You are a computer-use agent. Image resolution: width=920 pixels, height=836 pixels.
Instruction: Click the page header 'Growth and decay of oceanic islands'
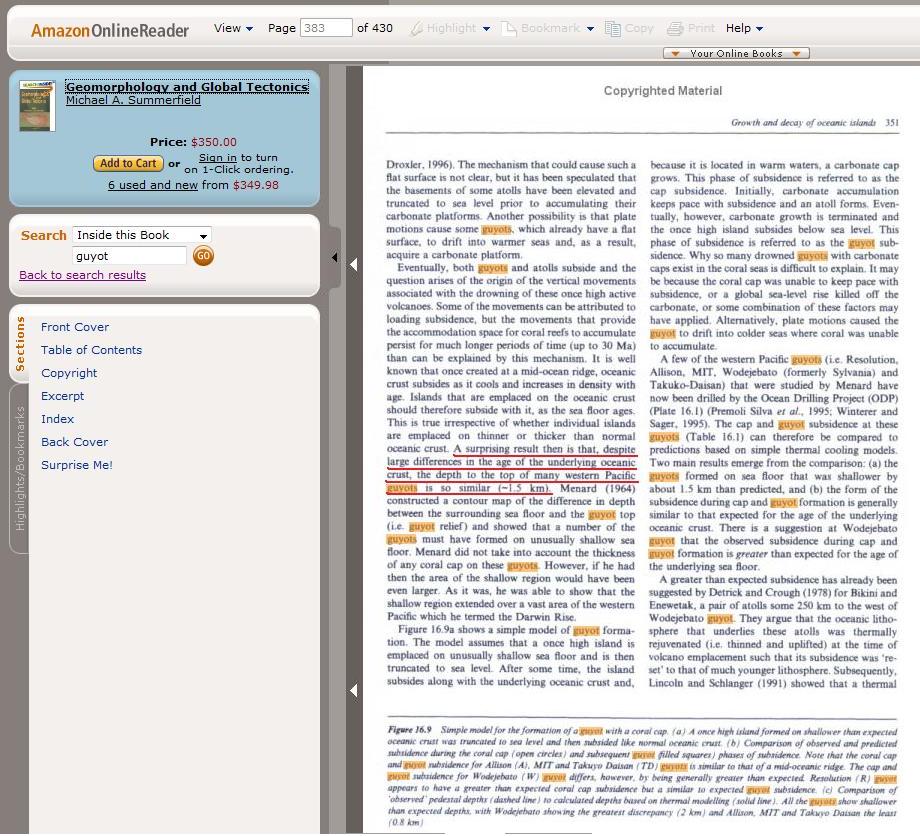pos(804,123)
